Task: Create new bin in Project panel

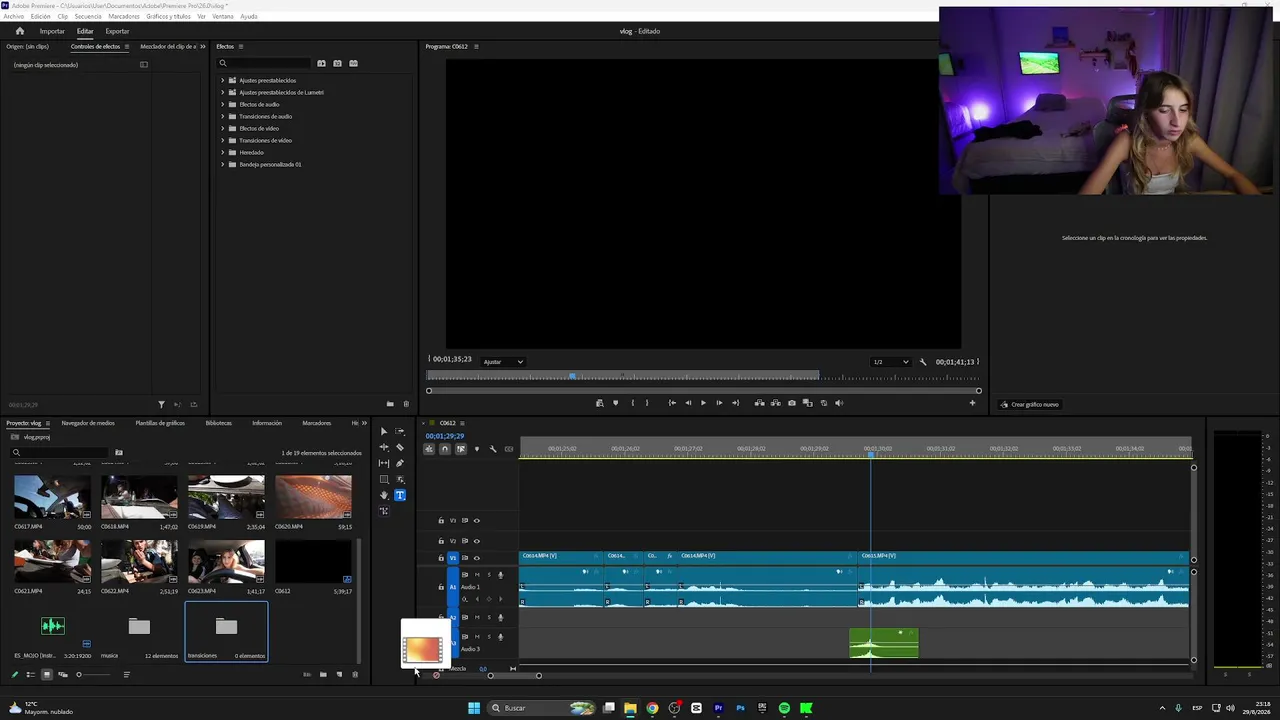Action: click(x=323, y=675)
